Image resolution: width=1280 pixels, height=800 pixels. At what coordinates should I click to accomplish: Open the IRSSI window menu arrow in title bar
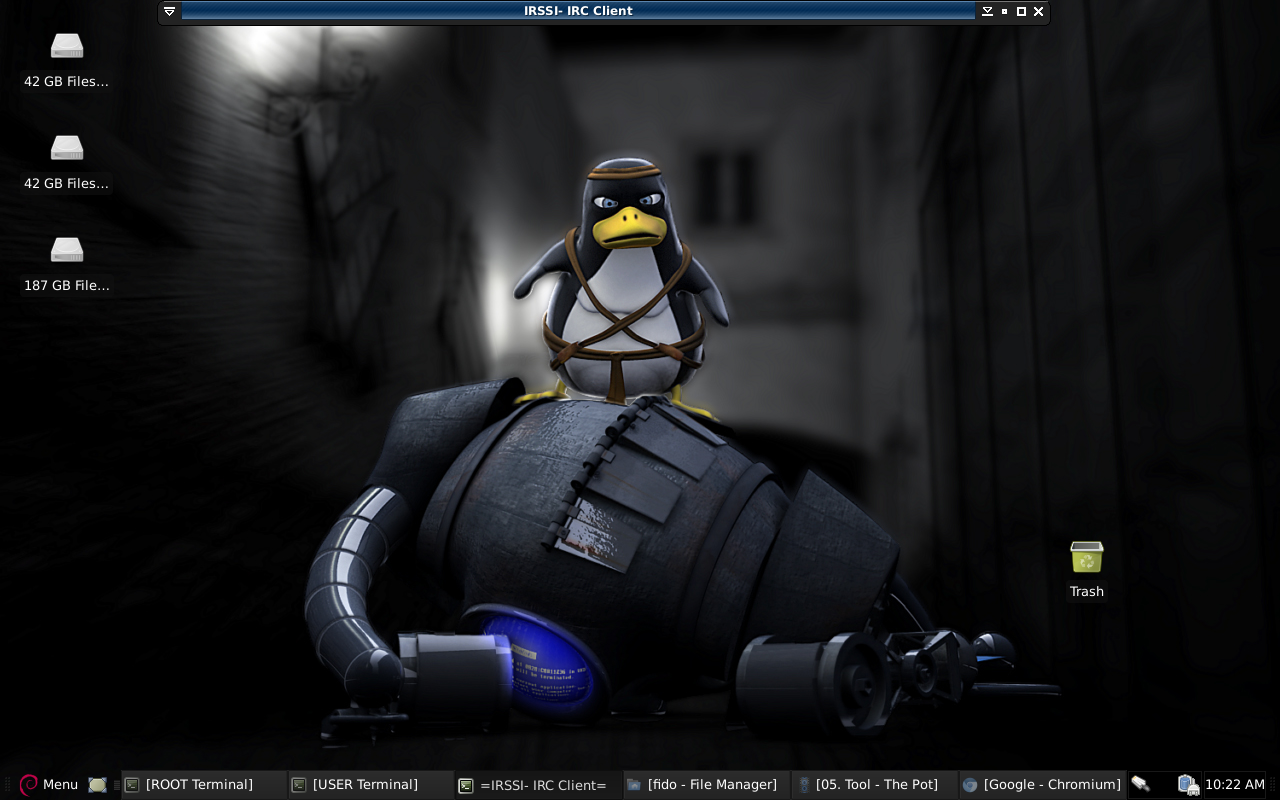(169, 11)
